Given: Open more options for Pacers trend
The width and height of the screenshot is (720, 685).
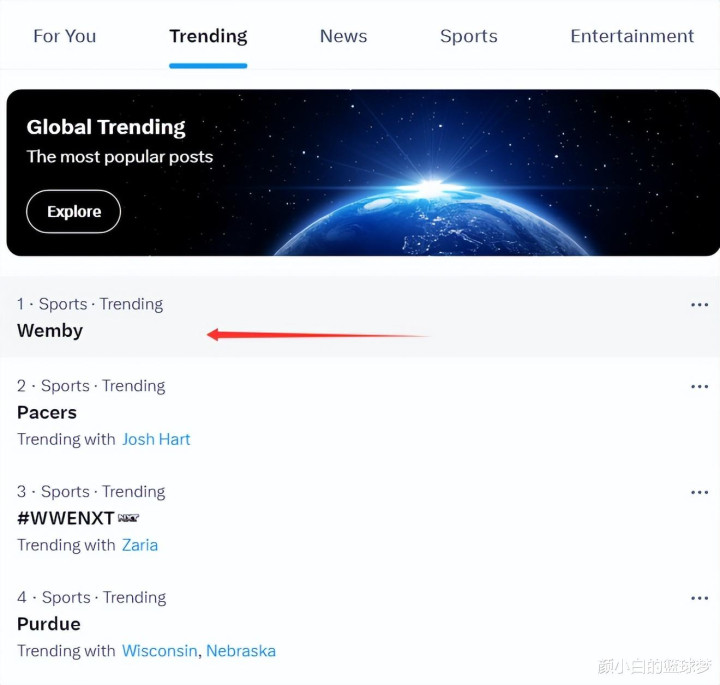Looking at the screenshot, I should click(x=699, y=387).
